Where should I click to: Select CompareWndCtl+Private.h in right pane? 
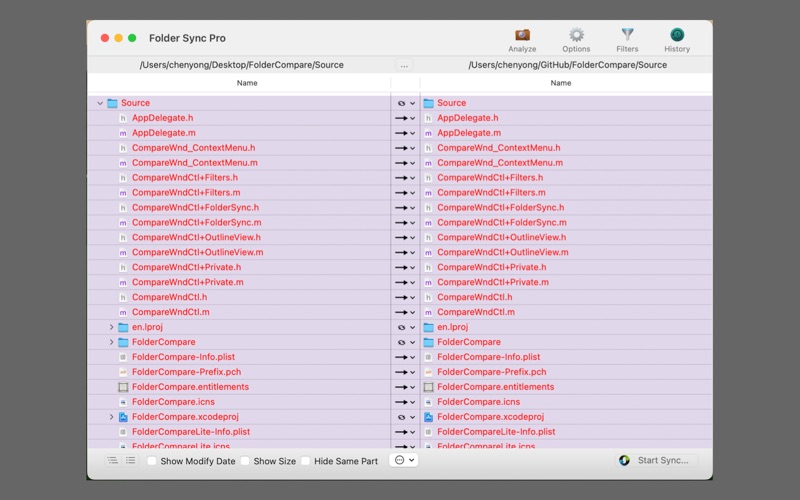click(x=491, y=267)
